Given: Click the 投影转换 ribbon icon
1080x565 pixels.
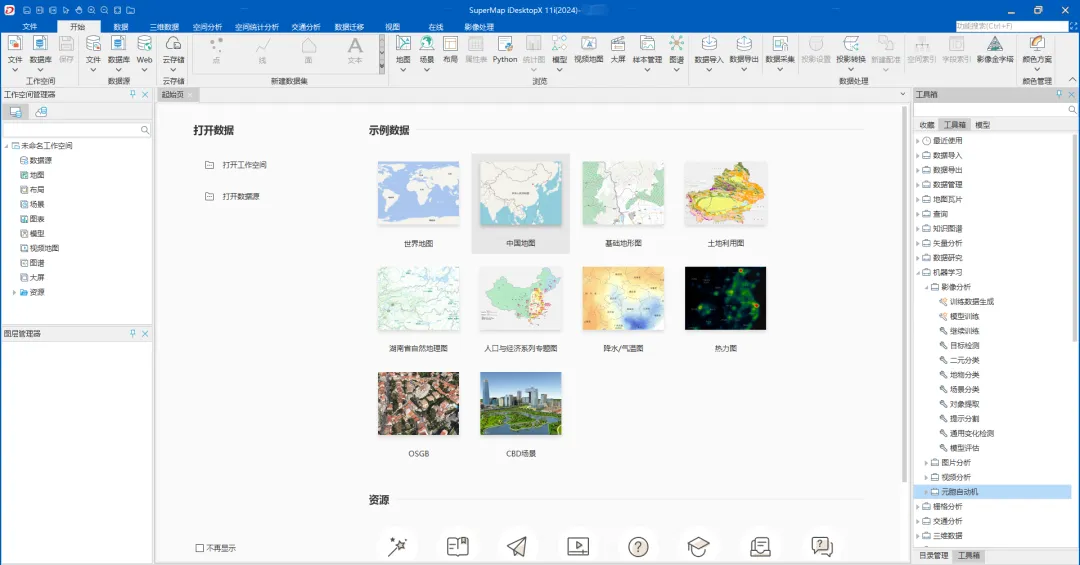Looking at the screenshot, I should tap(851, 45).
